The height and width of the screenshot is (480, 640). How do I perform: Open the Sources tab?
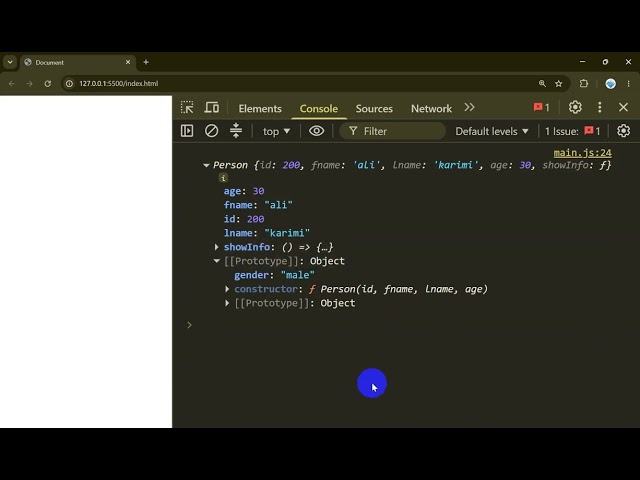click(374, 109)
